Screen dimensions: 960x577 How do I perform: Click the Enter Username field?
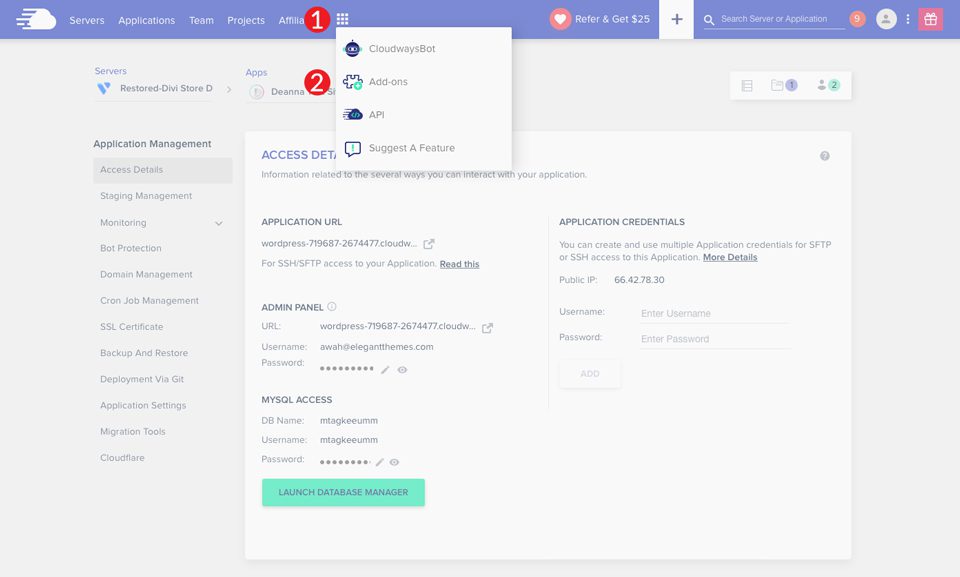pos(714,313)
